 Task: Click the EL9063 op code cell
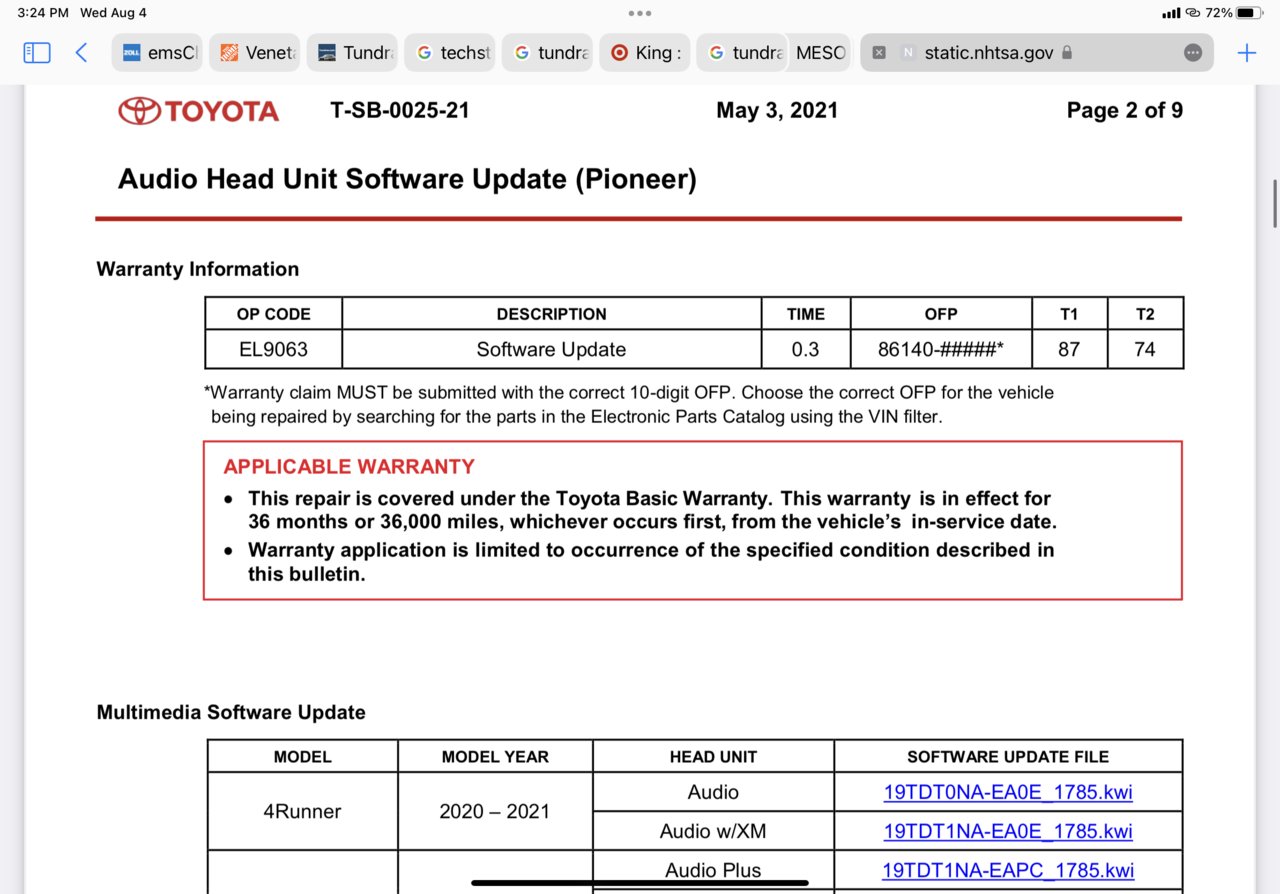tap(274, 350)
